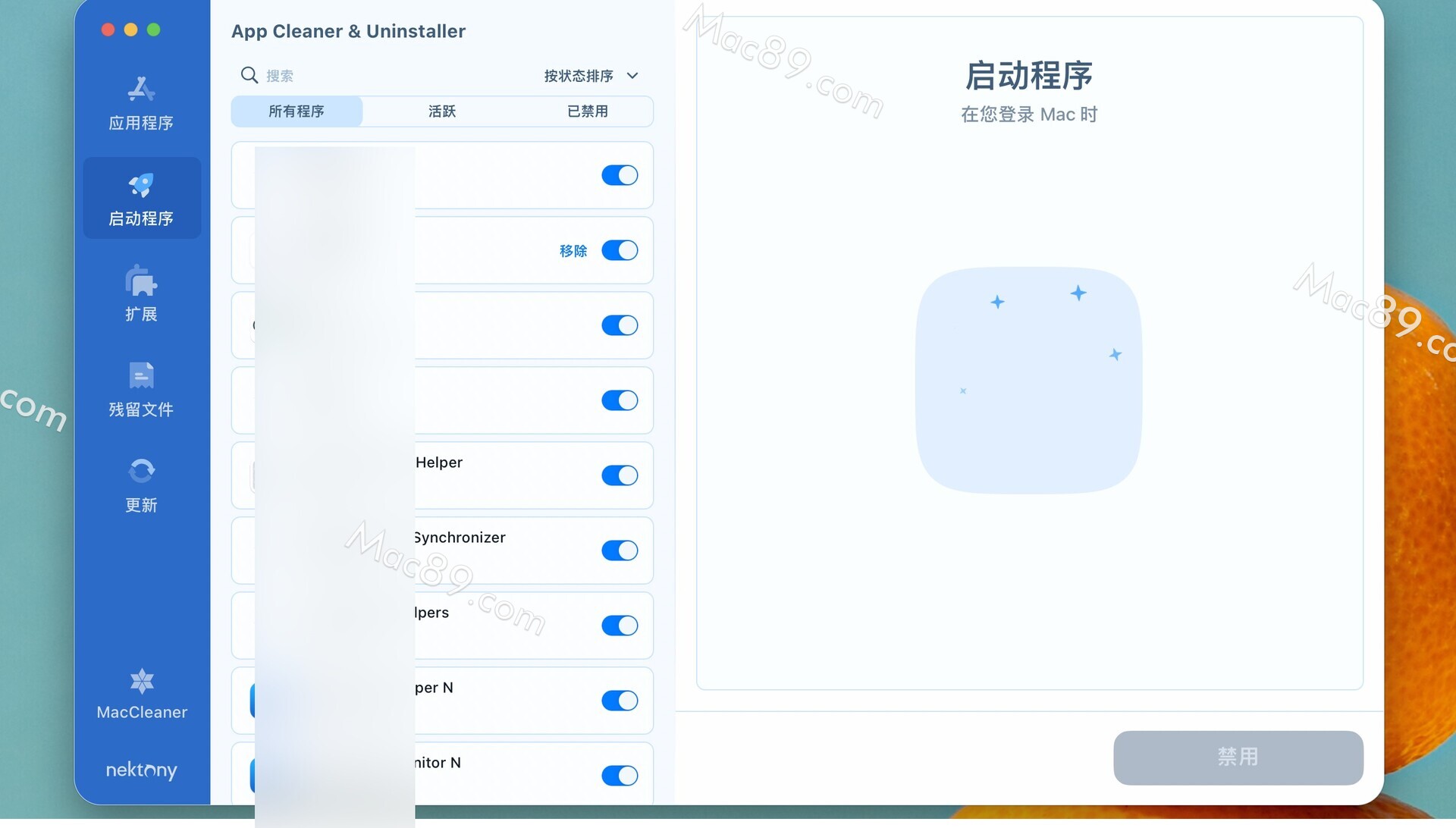Click the chevron beside sort order

click(632, 76)
